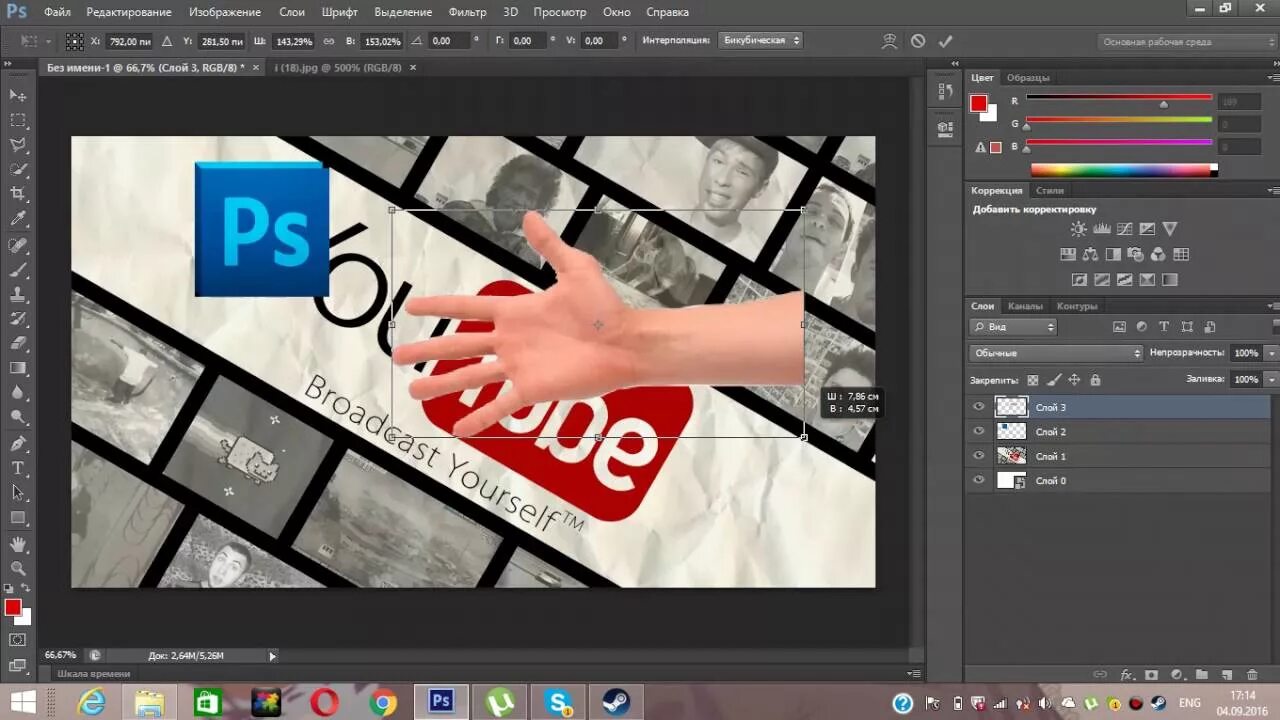The image size is (1280, 720).
Task: Open the layer style fx menu
Action: [x=1126, y=675]
